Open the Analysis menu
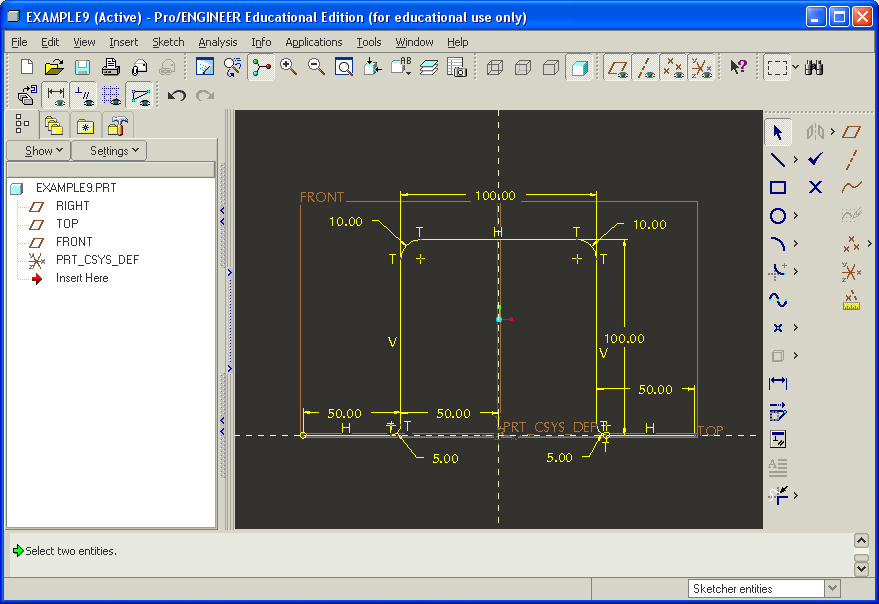The image size is (879, 604). point(217,42)
